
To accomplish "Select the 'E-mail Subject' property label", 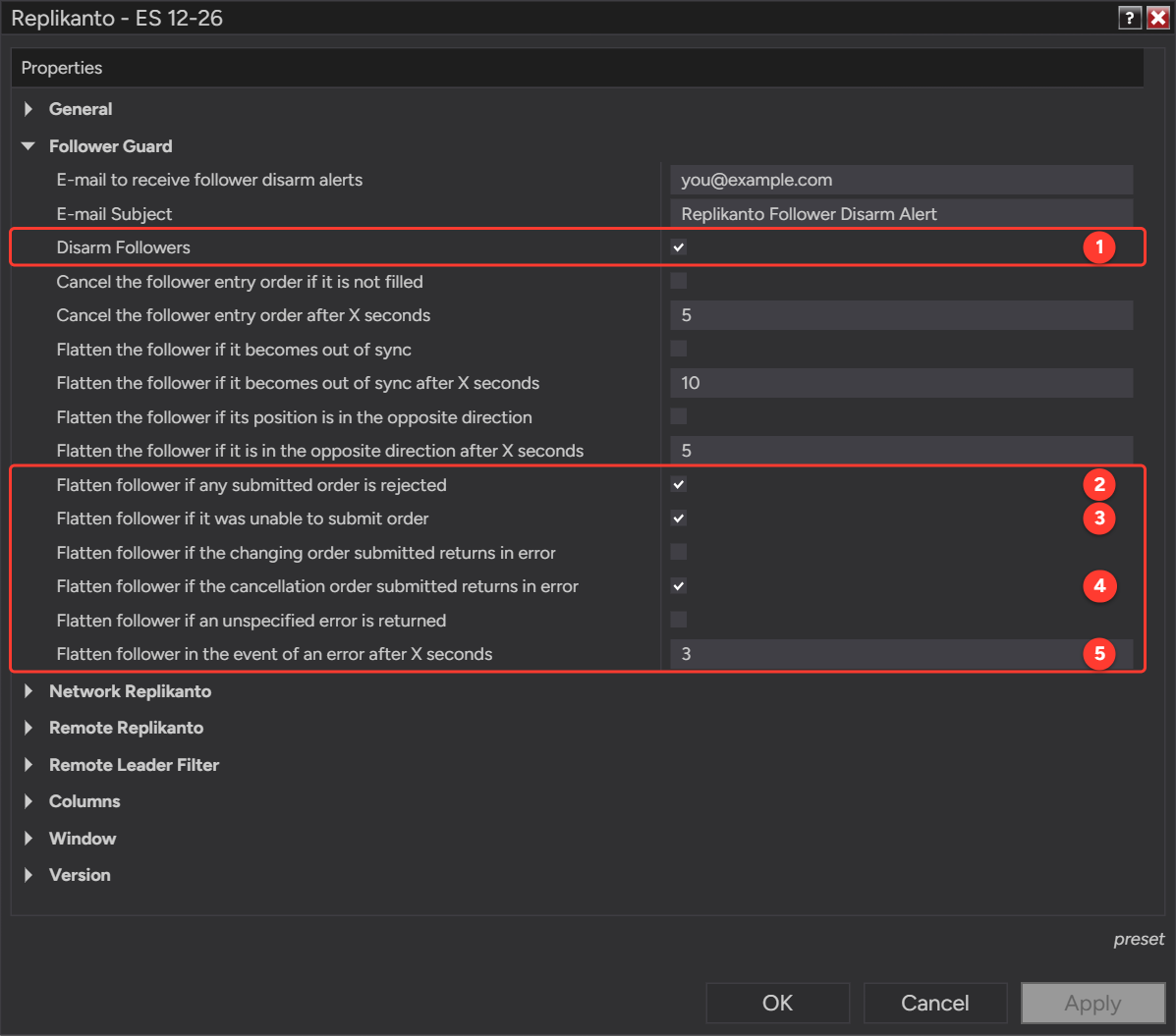I will tap(114, 214).
